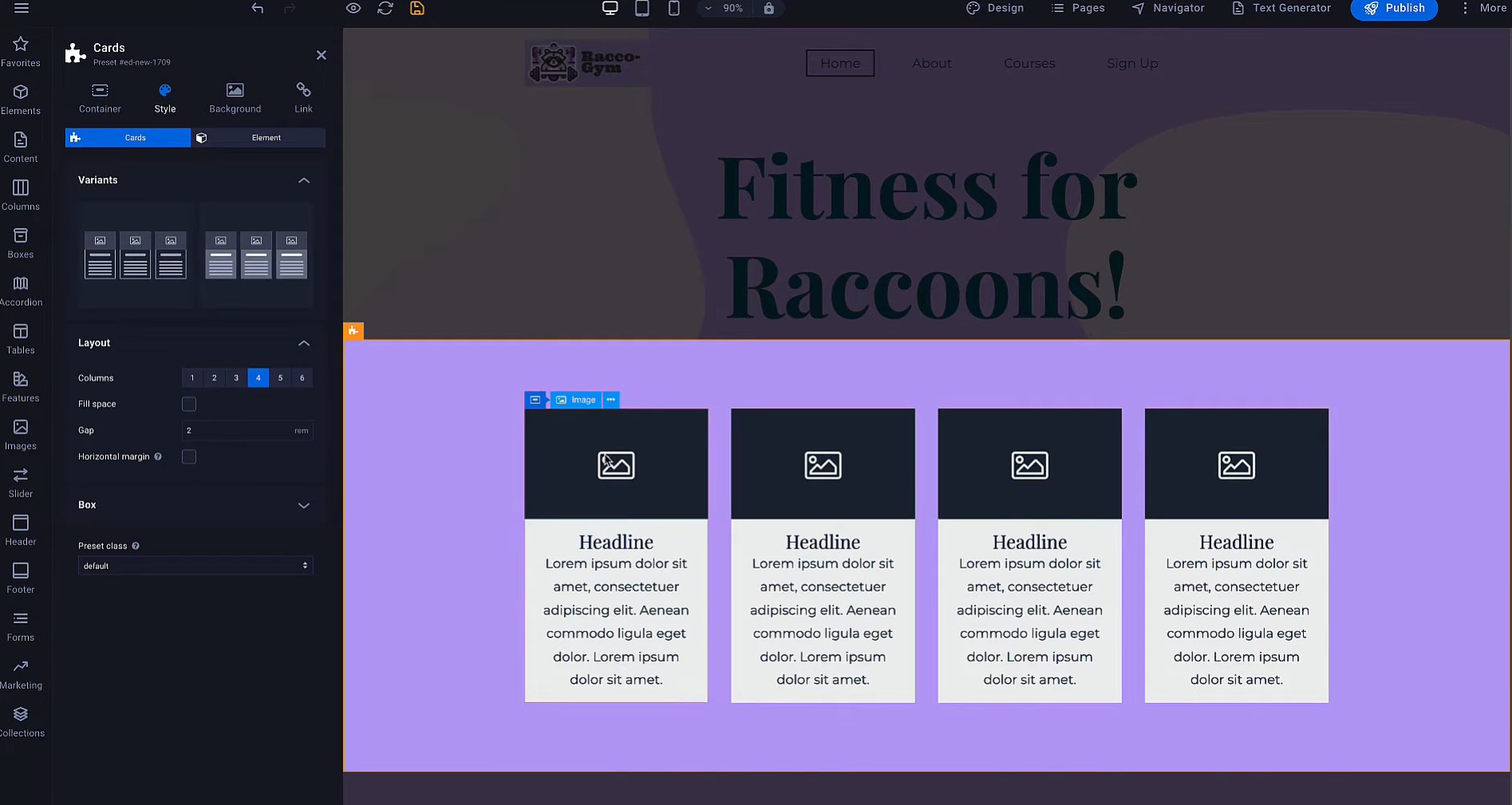
Task: Switch to the Container tab
Action: (100, 98)
